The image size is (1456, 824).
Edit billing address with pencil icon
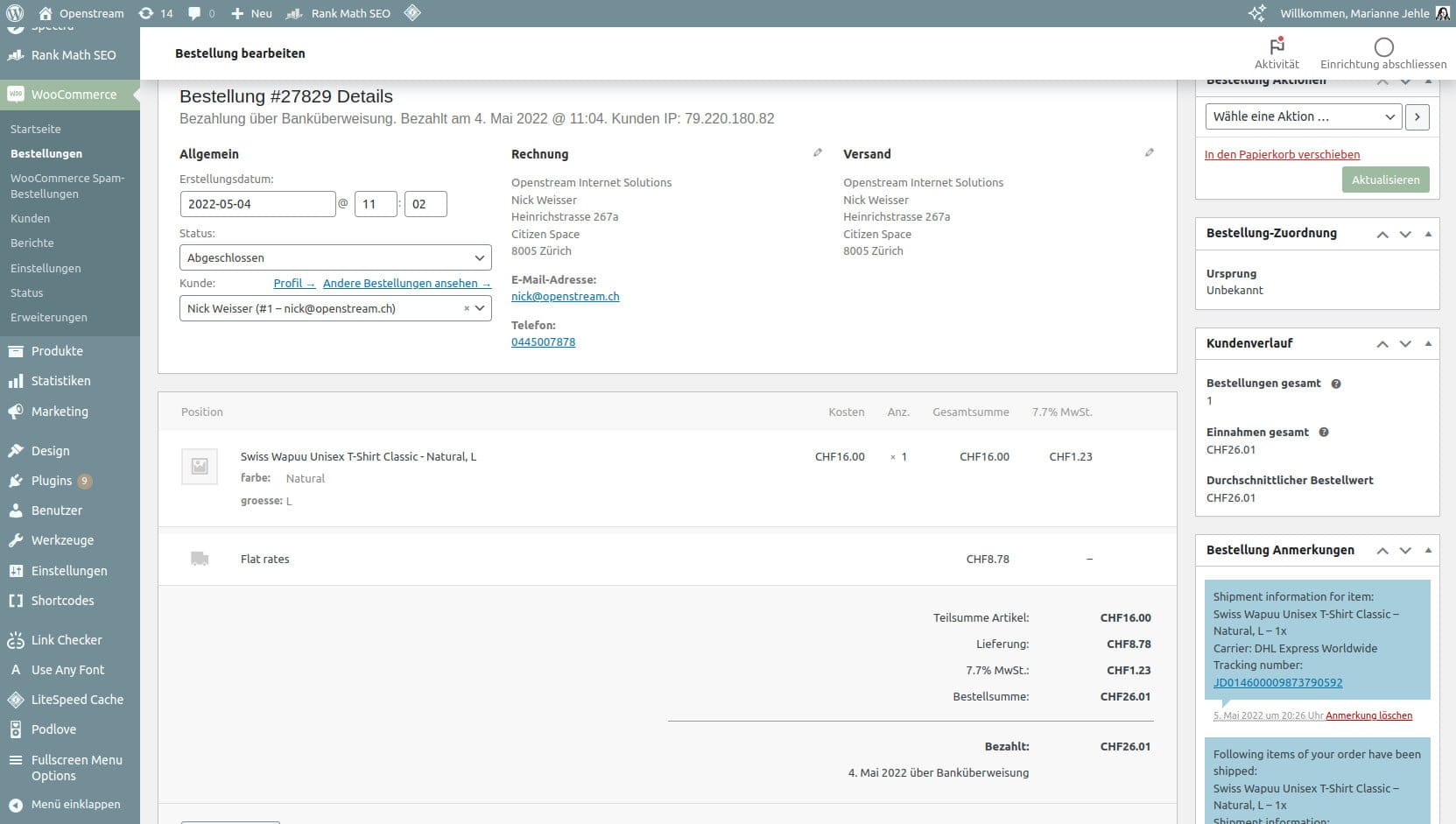click(817, 153)
